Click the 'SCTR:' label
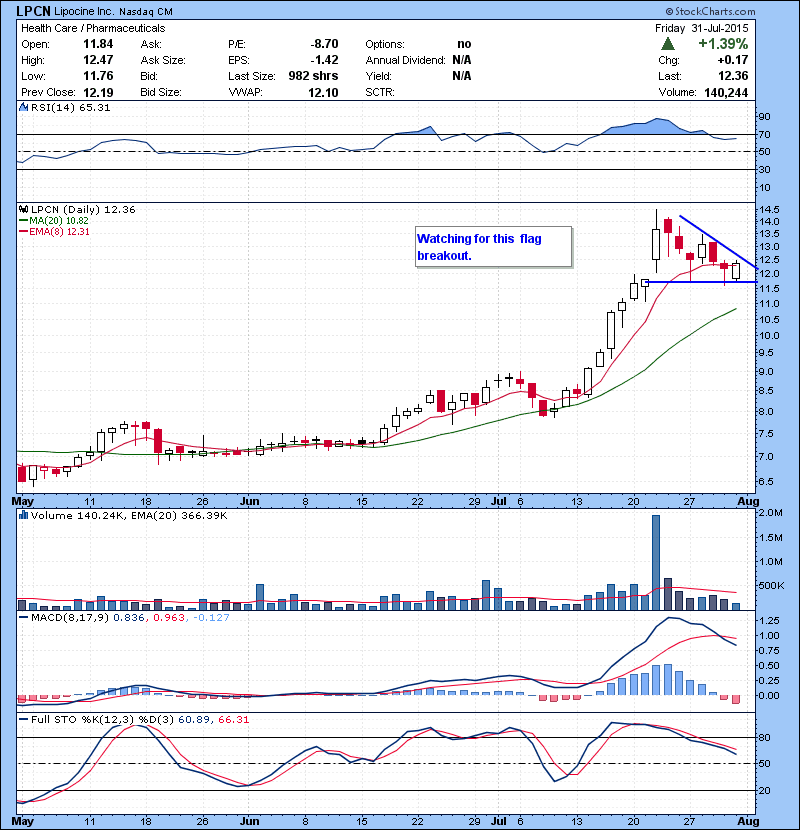The height and width of the screenshot is (830, 800). click(380, 92)
